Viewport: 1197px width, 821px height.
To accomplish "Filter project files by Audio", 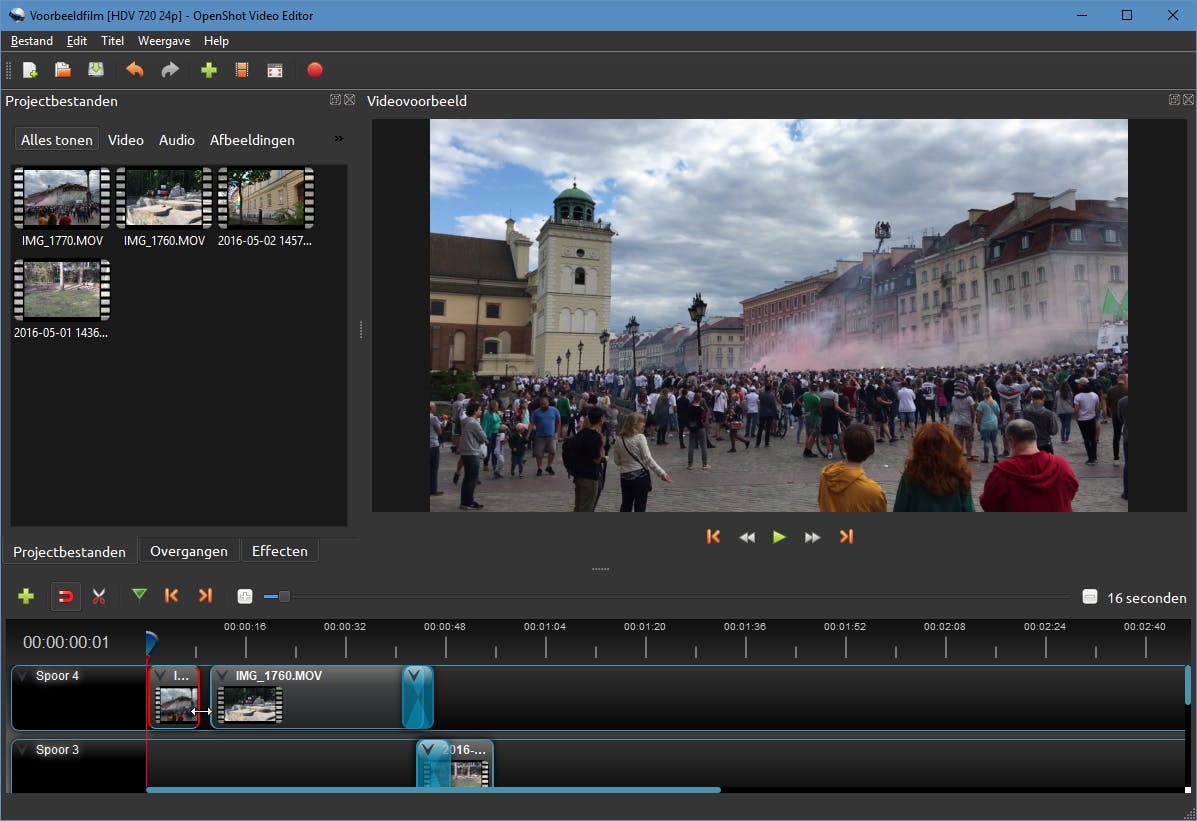I will click(177, 140).
